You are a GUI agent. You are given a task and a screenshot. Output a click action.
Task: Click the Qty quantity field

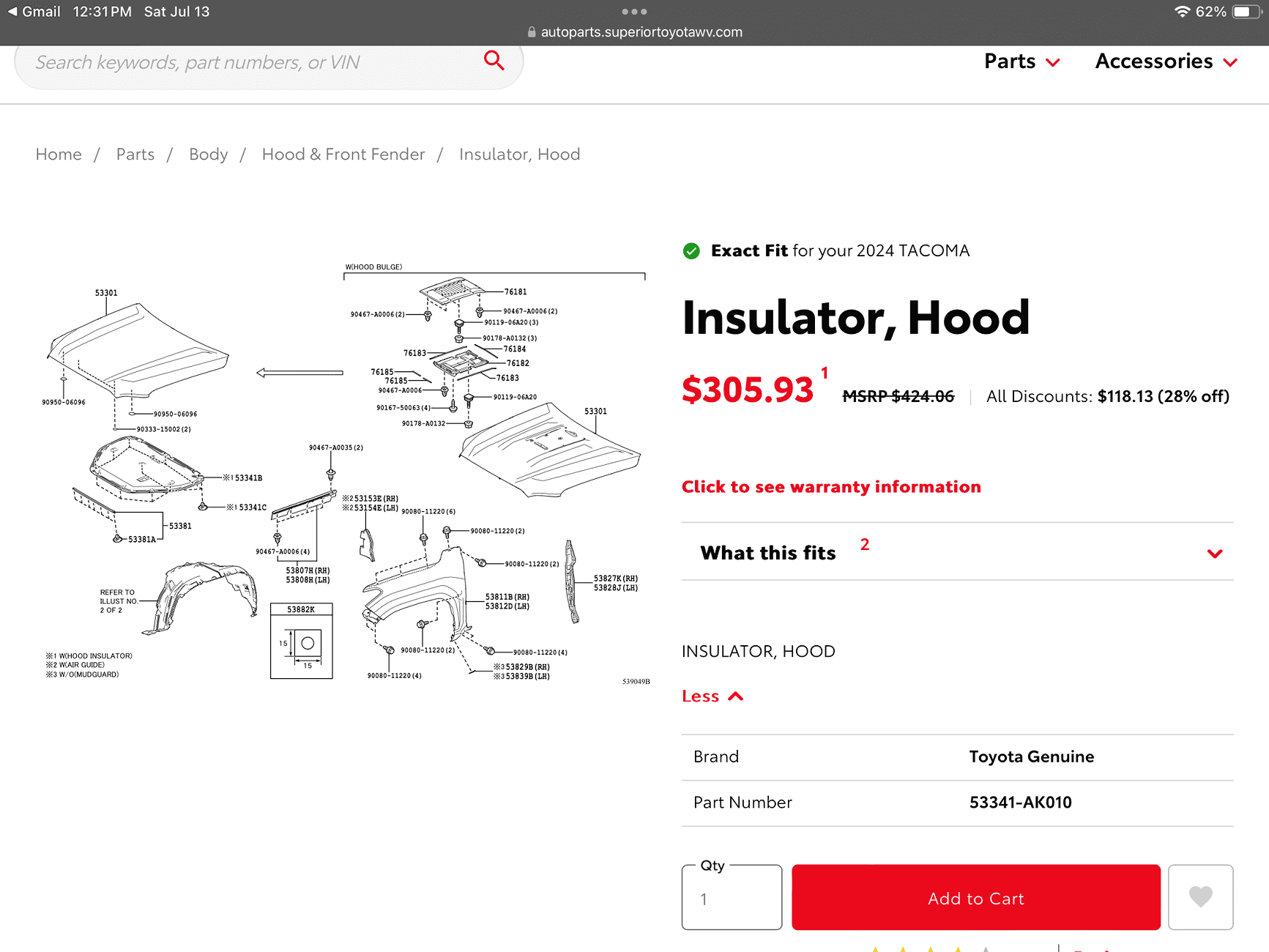click(x=732, y=898)
